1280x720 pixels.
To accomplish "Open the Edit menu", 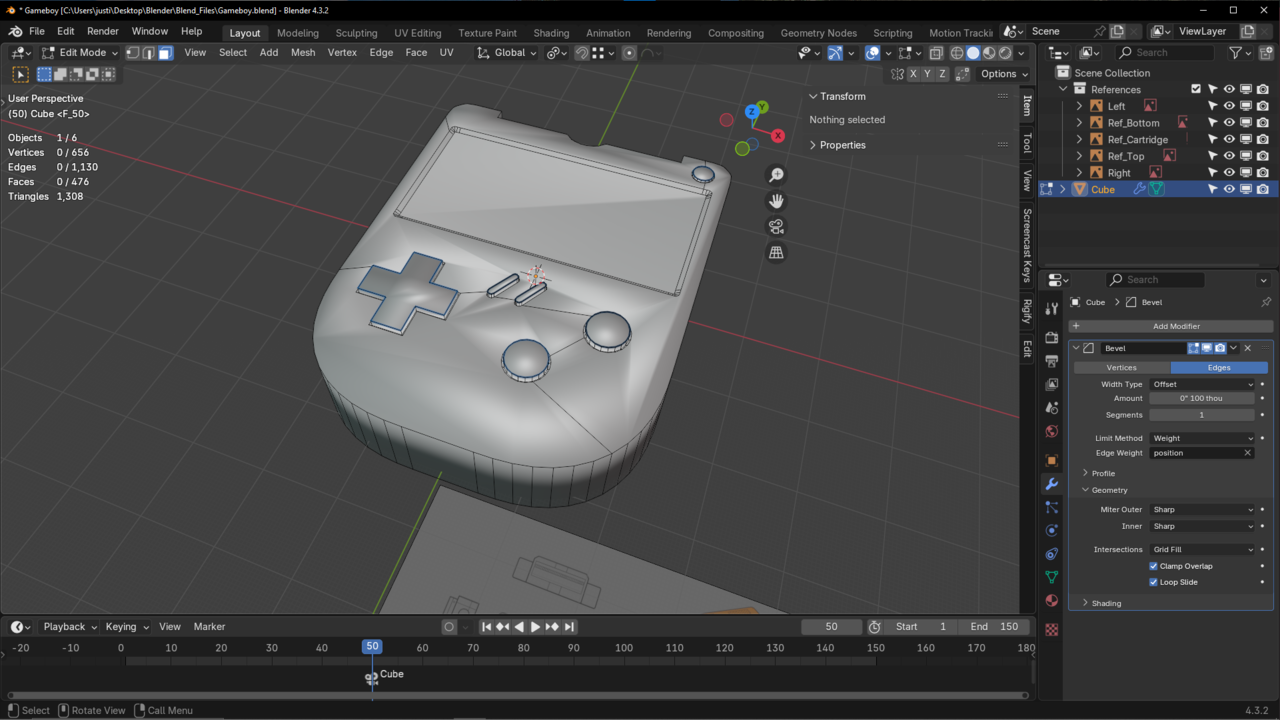I will [x=66, y=31].
